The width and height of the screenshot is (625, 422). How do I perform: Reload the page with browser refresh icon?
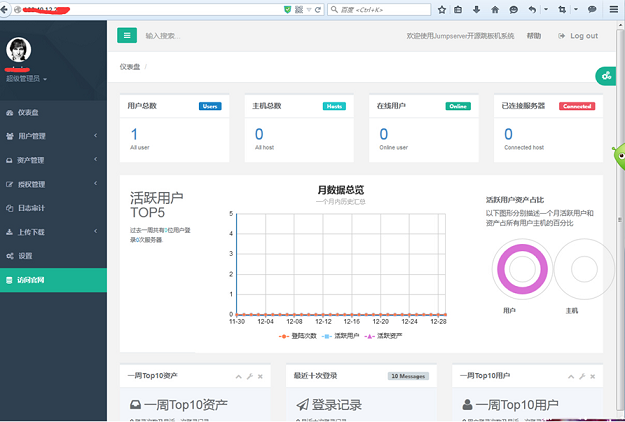coord(318,10)
